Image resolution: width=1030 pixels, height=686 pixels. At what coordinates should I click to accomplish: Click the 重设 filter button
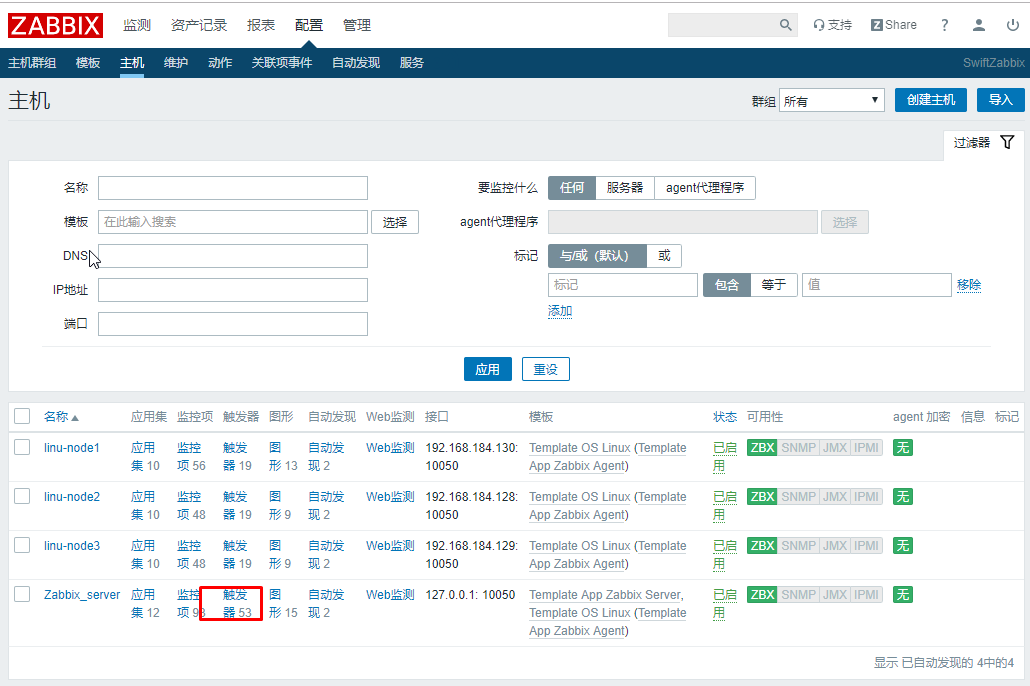(x=545, y=369)
